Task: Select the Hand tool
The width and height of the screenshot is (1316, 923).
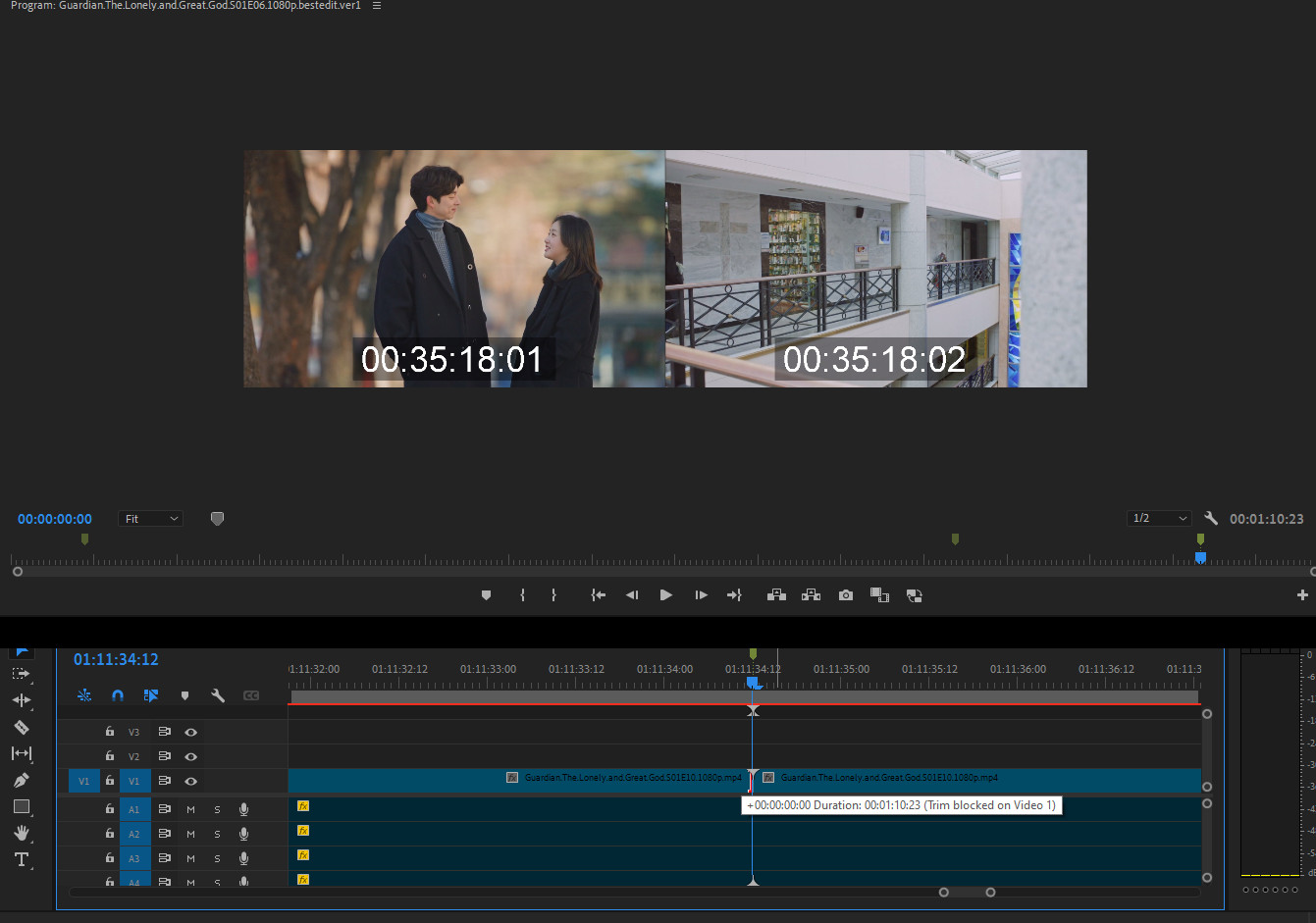Action: 21,833
